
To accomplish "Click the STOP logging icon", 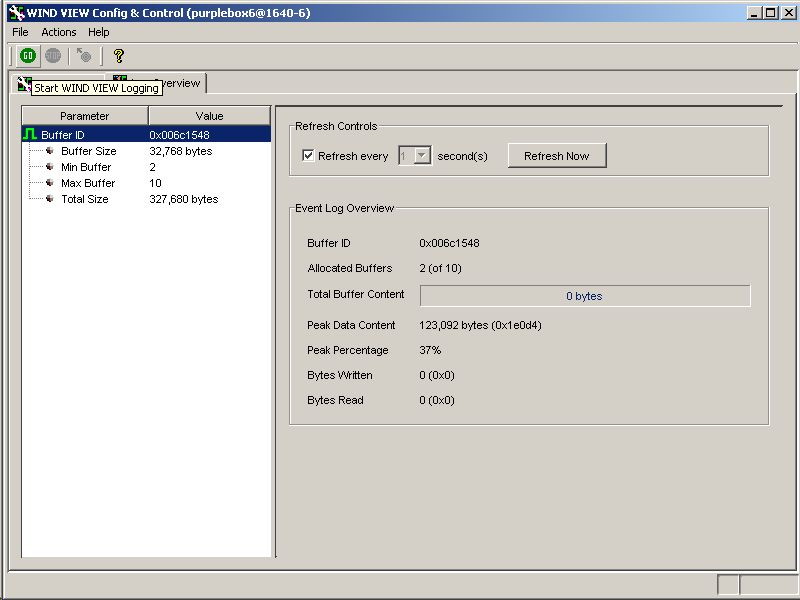I will coord(52,56).
